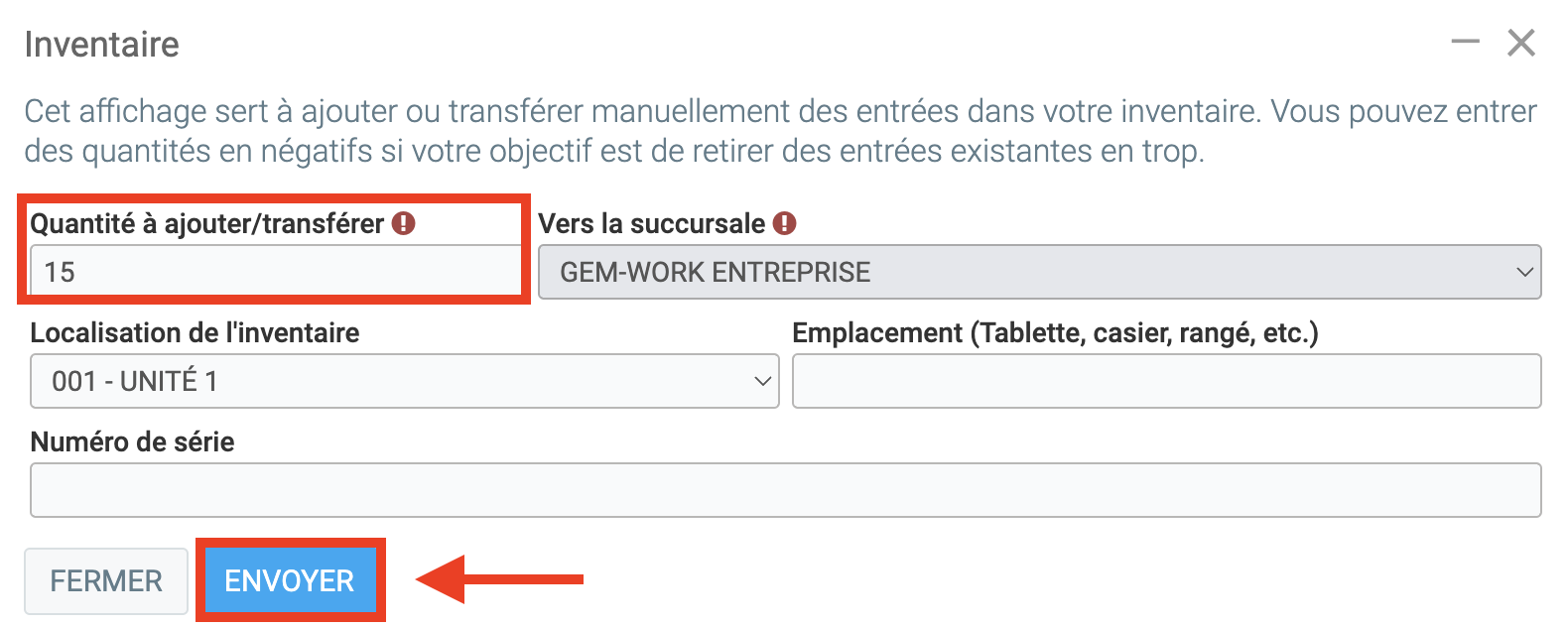Viewport: 1568px width, 627px height.
Task: Minimize the Inventaire dialog
Action: (x=1465, y=43)
